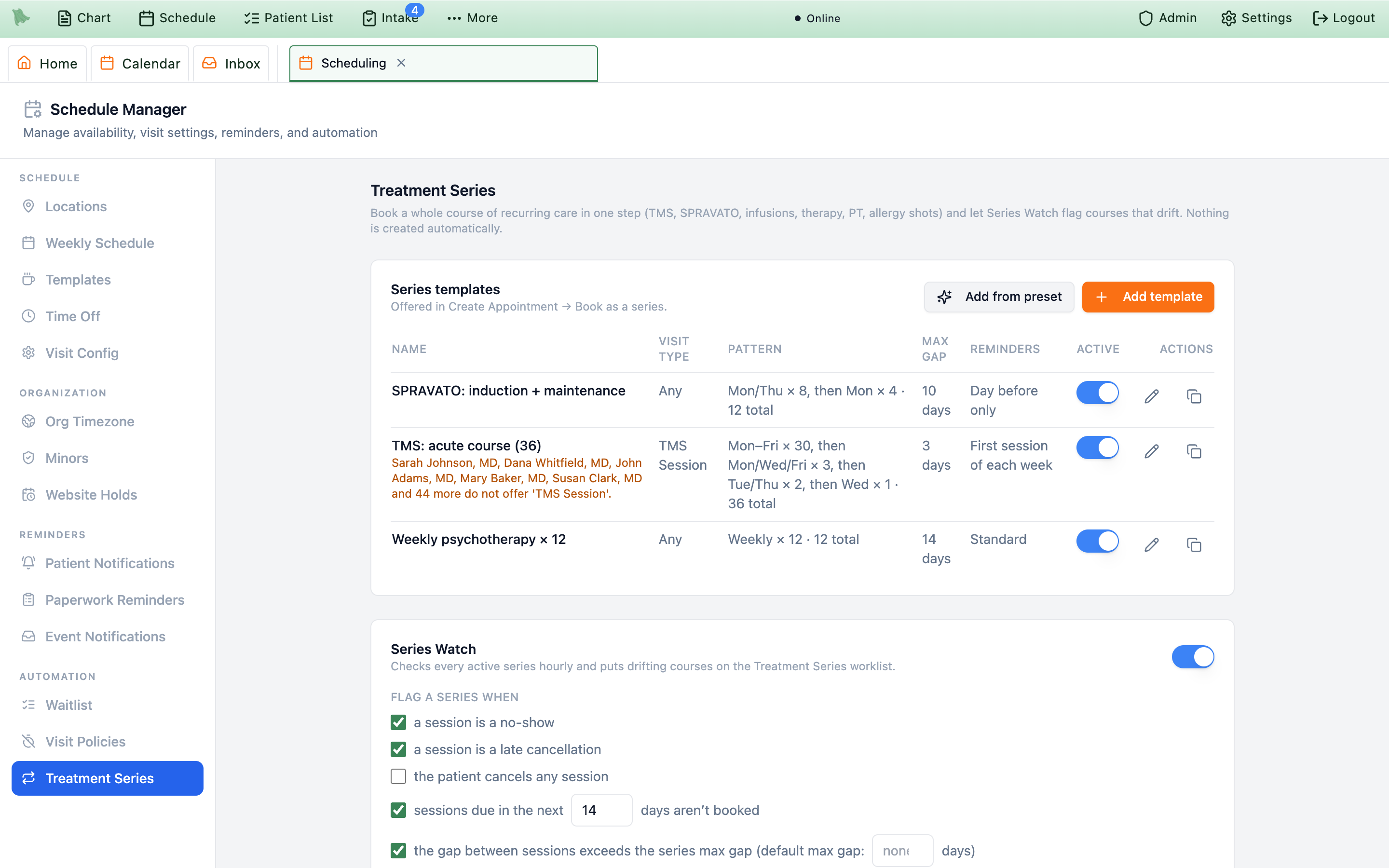Click the orange Add template button

pos(1148,297)
